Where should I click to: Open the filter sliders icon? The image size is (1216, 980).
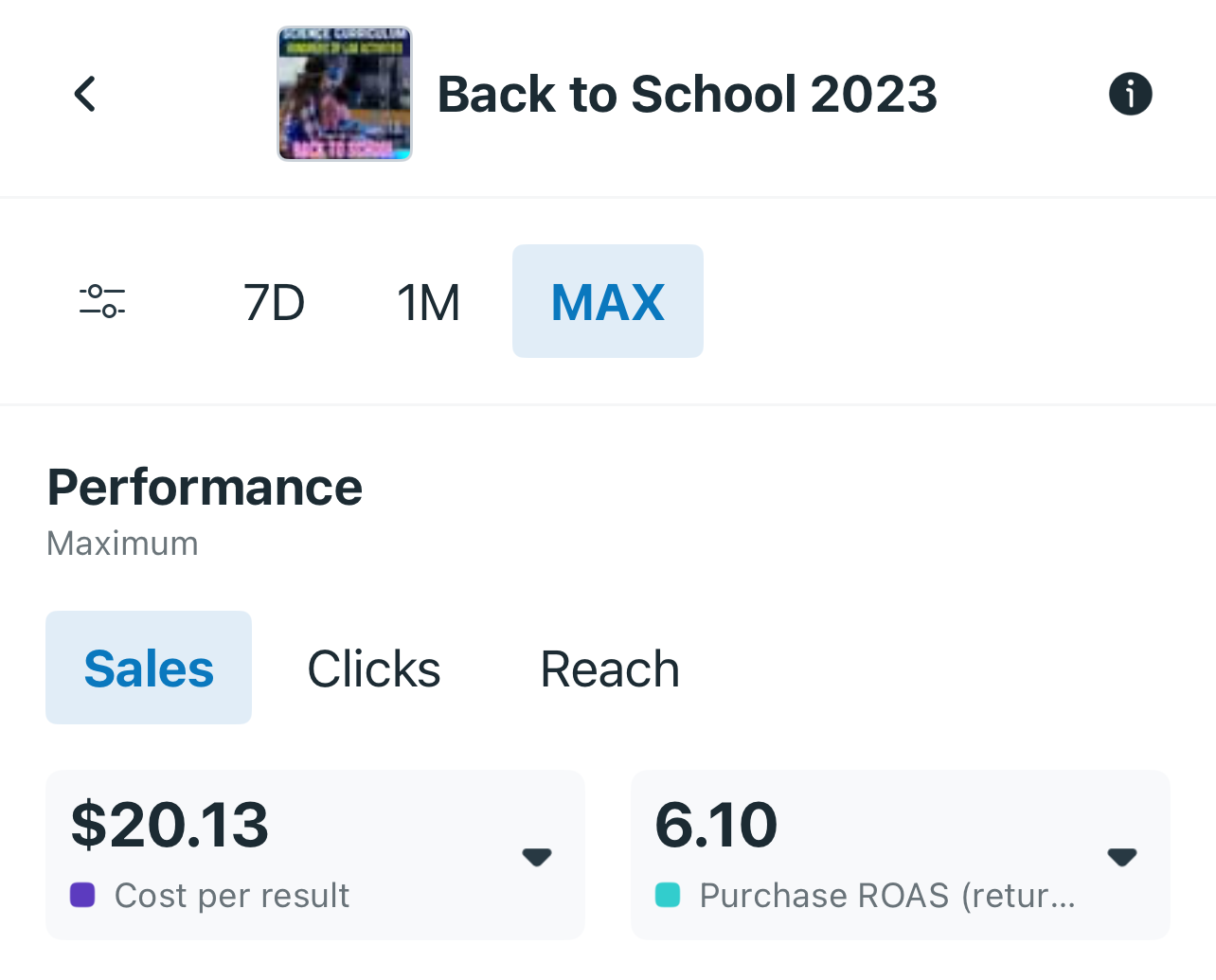coord(102,301)
